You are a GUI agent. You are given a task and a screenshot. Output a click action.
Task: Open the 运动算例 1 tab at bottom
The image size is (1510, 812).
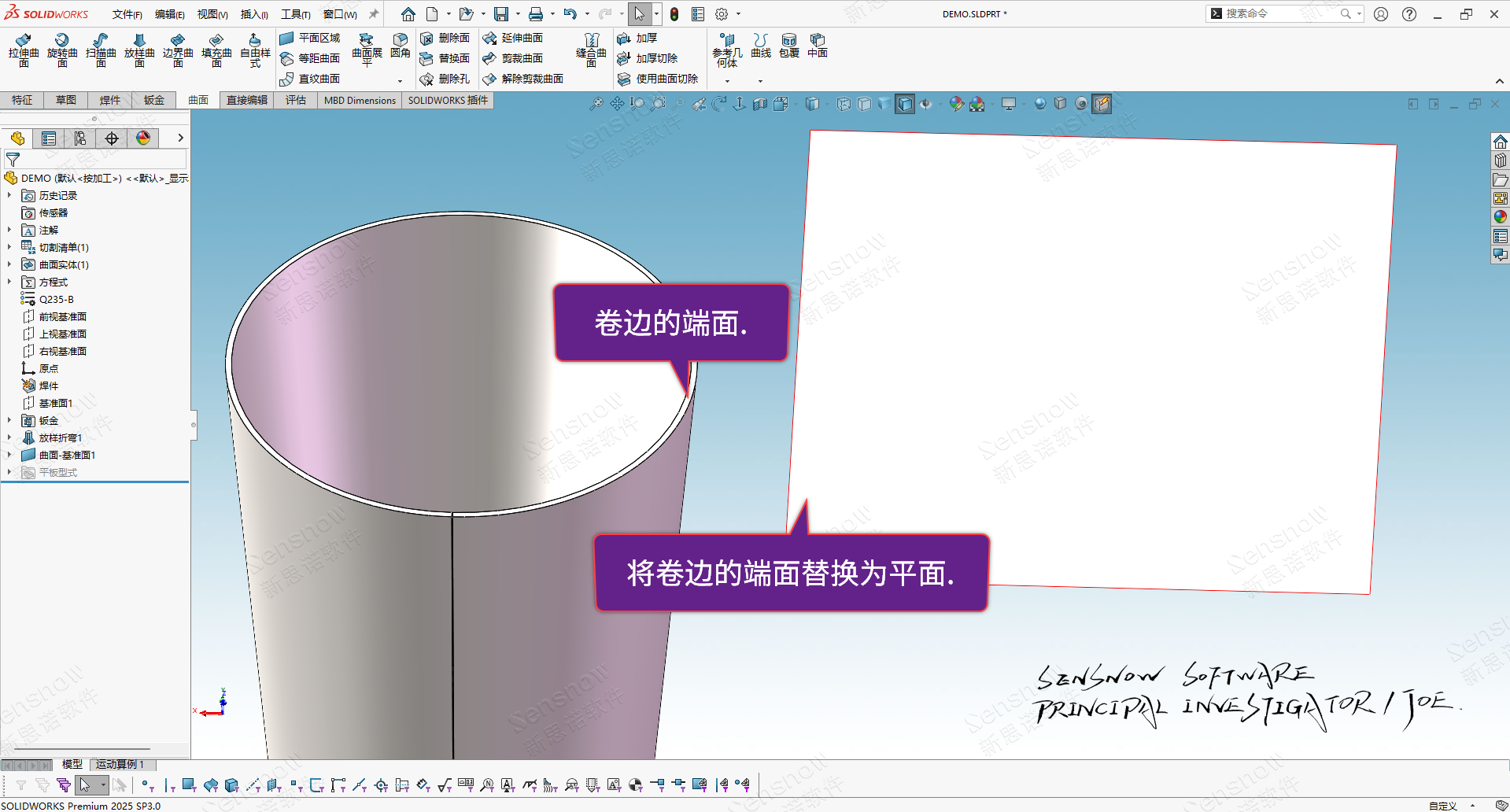(x=120, y=764)
